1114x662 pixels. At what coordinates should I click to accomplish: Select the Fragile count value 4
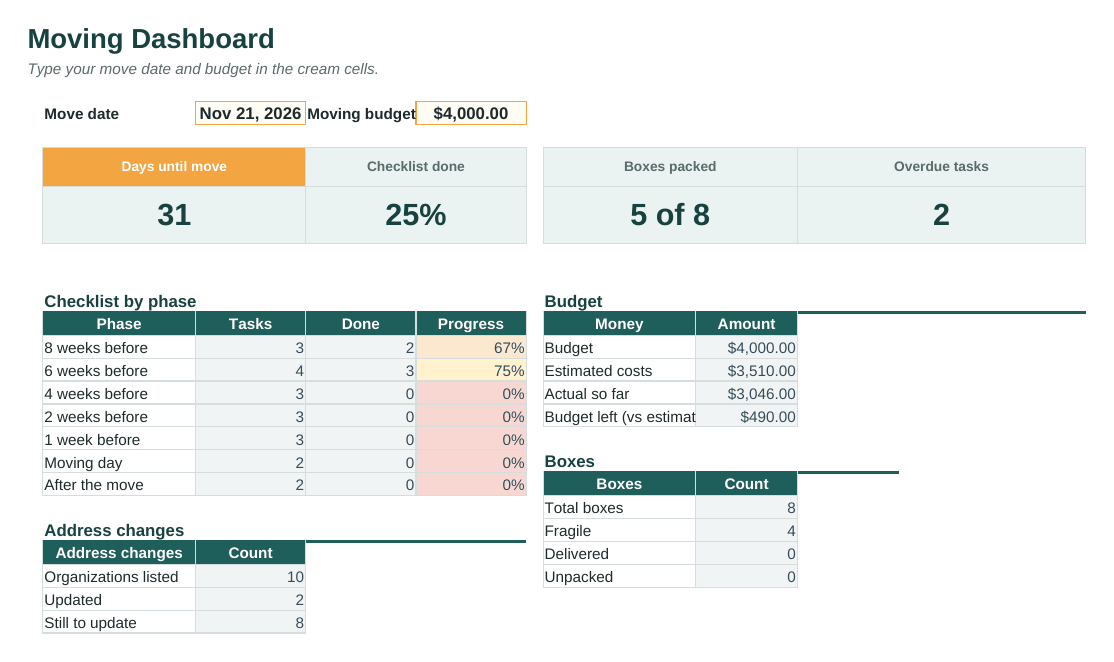coord(746,531)
